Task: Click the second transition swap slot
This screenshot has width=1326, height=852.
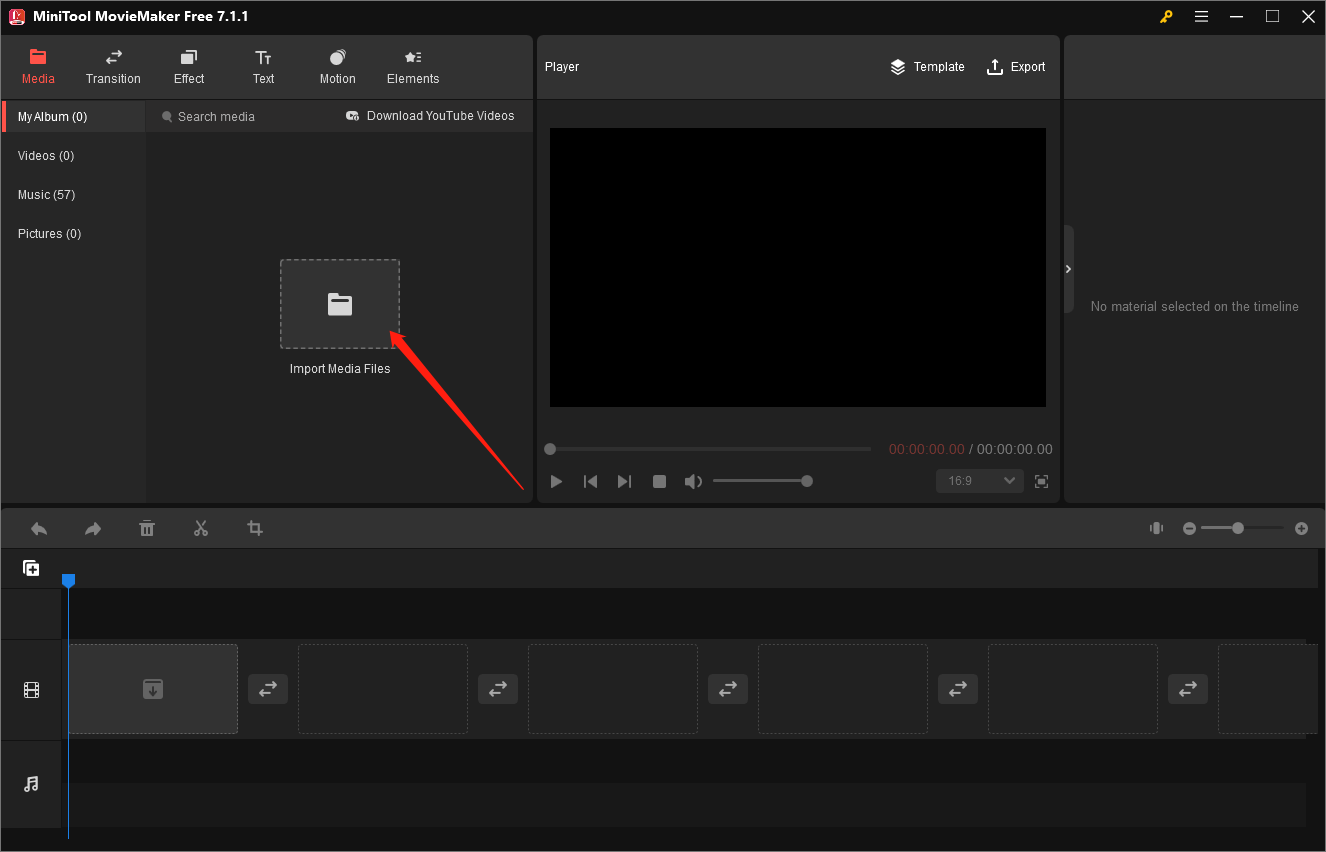Action: pos(498,689)
